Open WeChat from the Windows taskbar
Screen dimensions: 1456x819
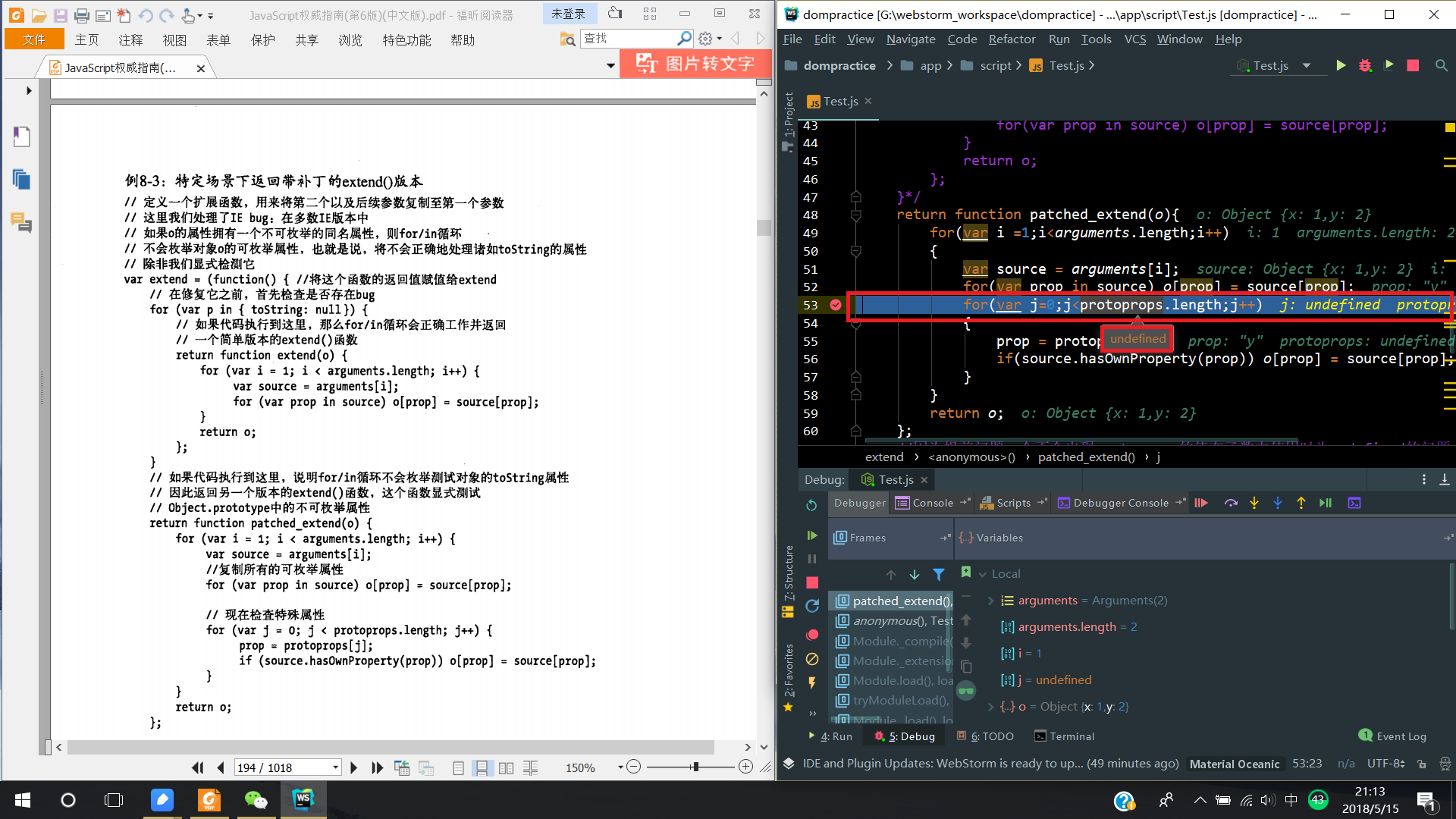[256, 800]
